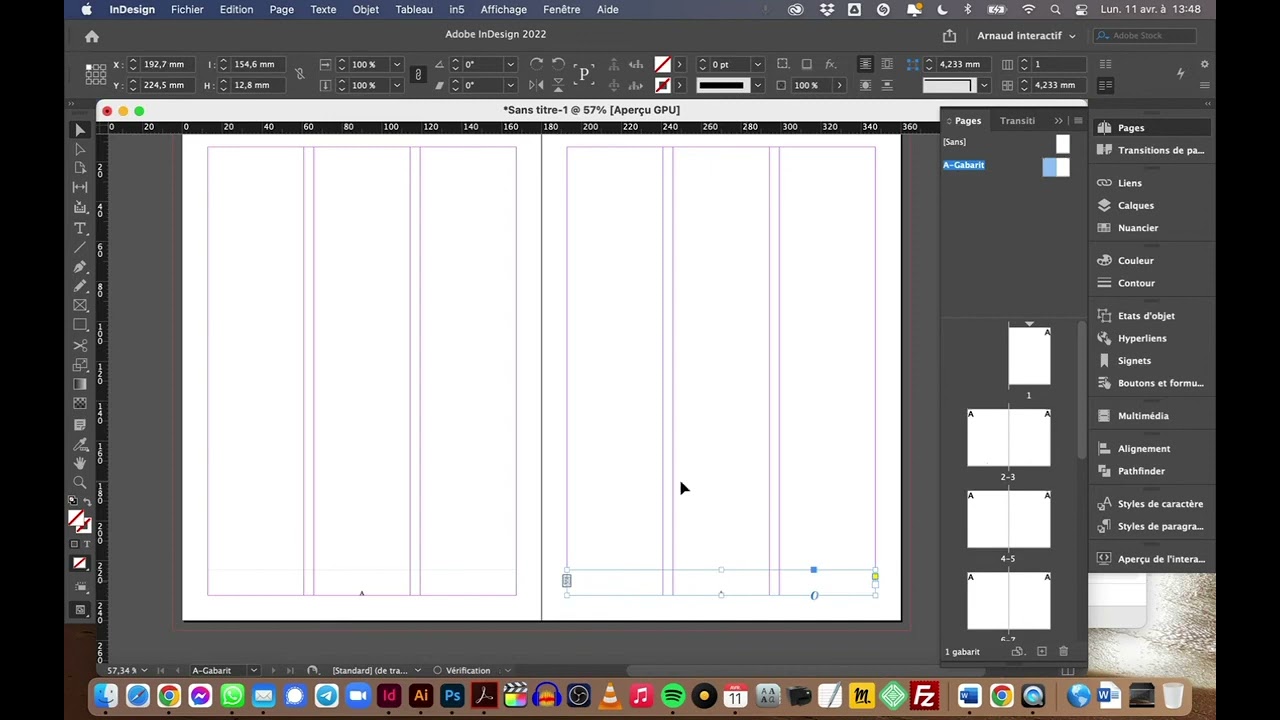Image resolution: width=1280 pixels, height=720 pixels.
Task: Click the Fill/Stroke swatch in toolbox
Action: click(80, 521)
